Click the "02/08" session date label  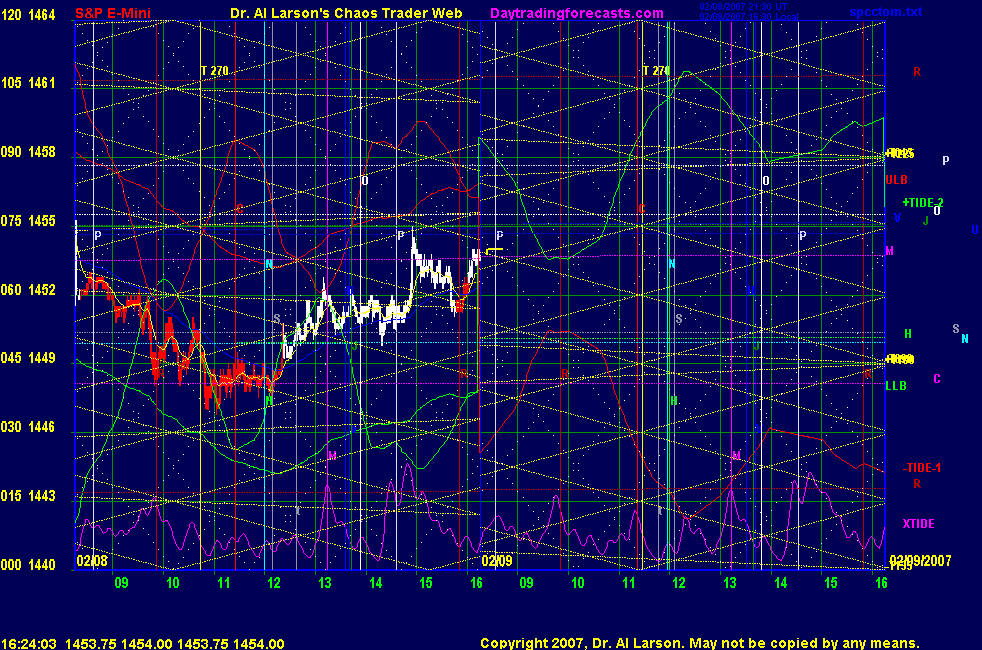pos(92,560)
